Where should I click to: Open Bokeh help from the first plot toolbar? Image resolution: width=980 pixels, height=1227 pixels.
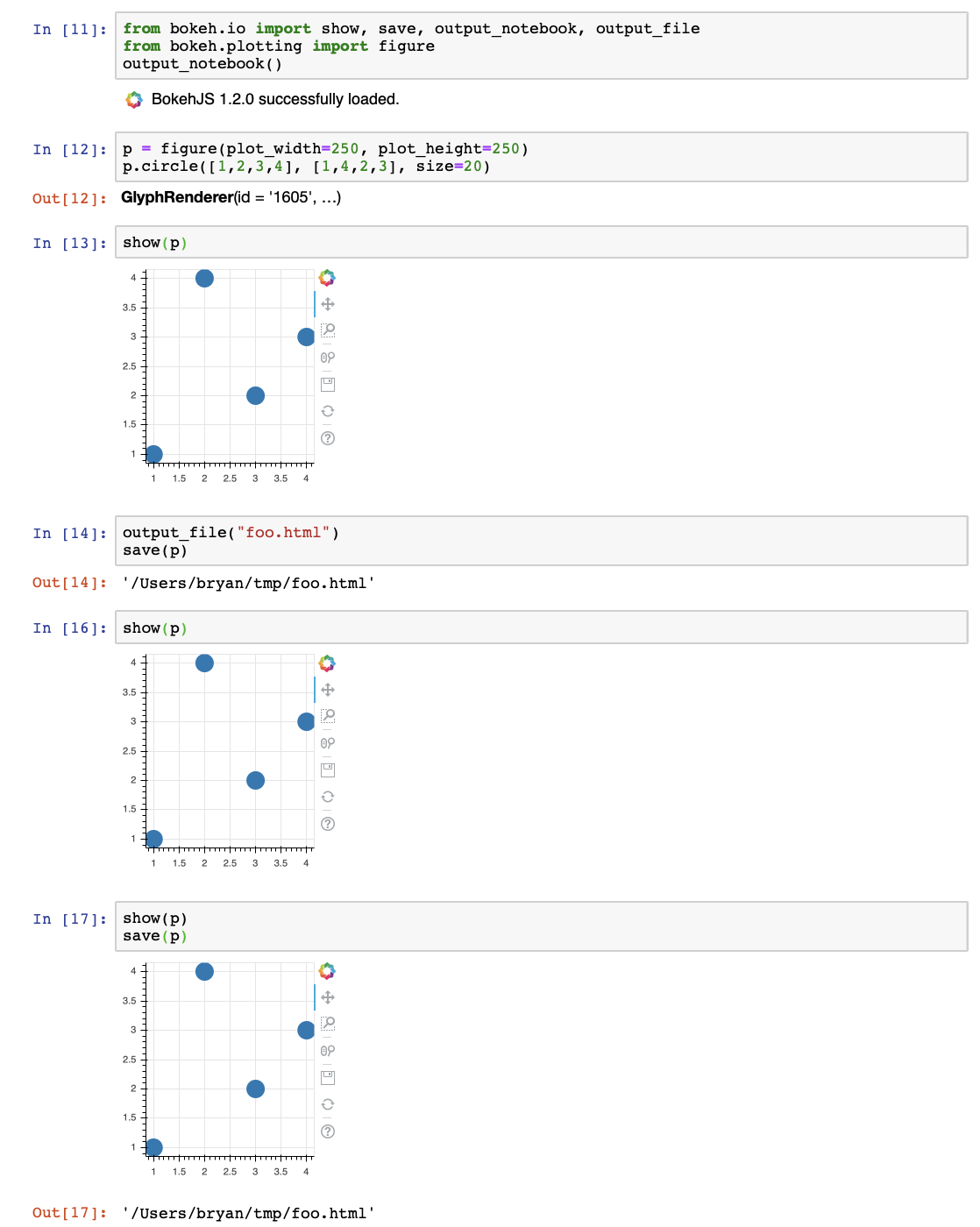[329, 437]
